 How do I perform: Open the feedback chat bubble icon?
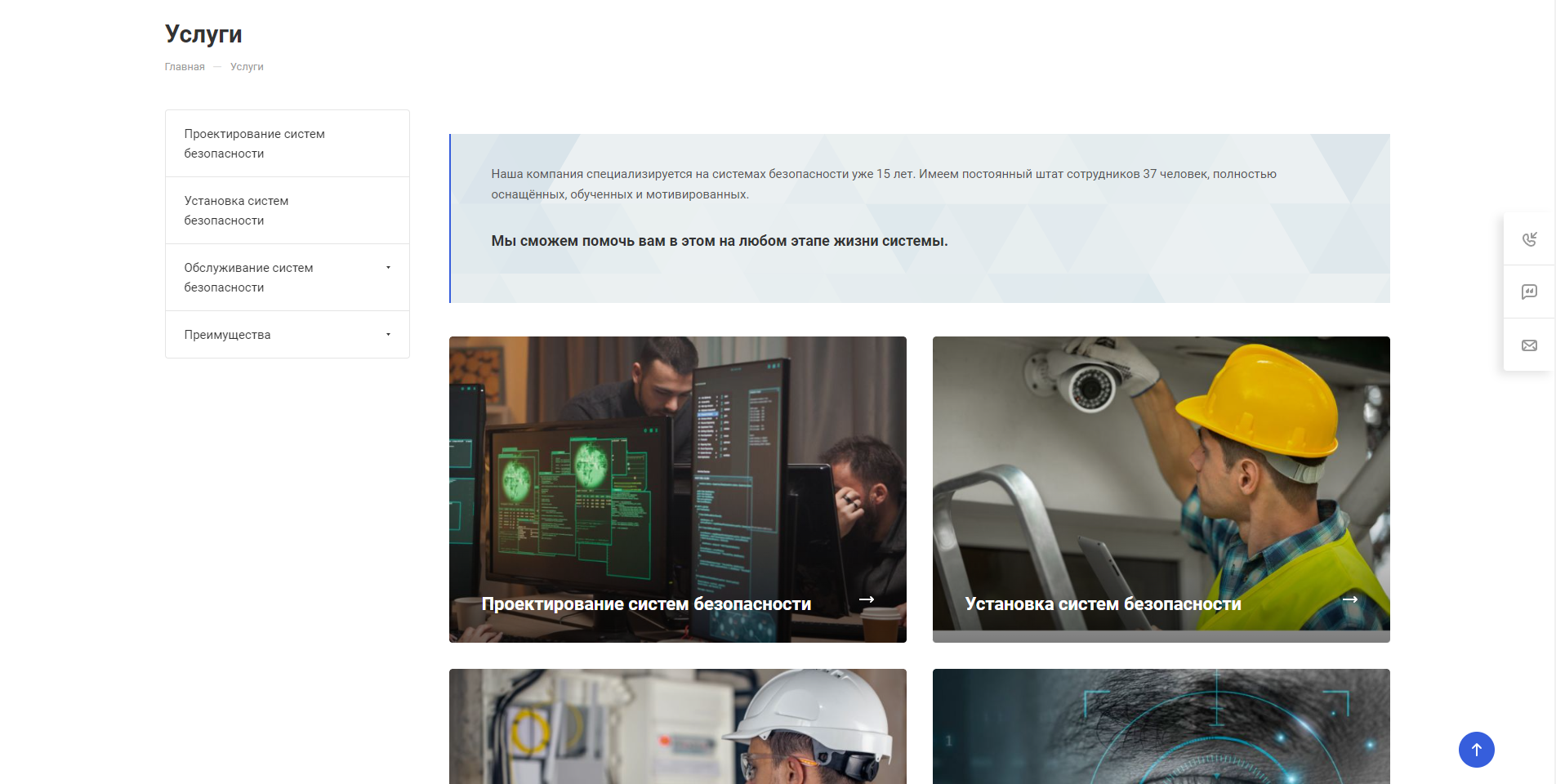[x=1529, y=292]
